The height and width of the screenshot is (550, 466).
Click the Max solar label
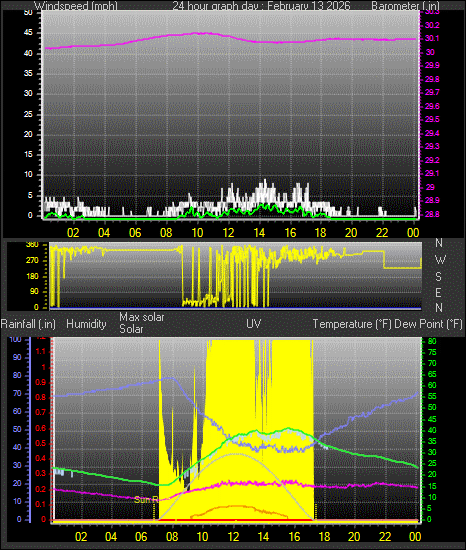pyautogui.click(x=142, y=317)
